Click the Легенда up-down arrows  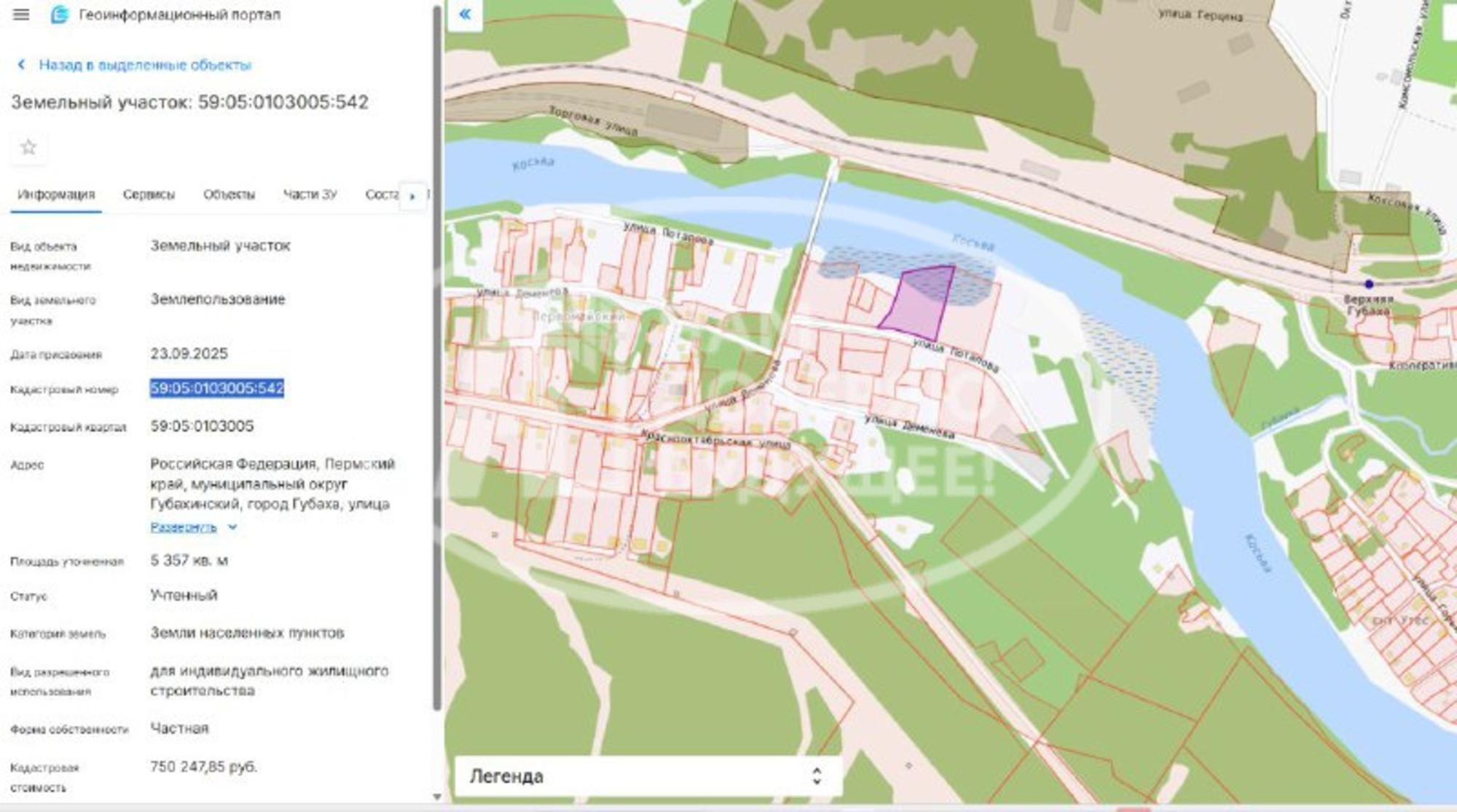(x=817, y=776)
